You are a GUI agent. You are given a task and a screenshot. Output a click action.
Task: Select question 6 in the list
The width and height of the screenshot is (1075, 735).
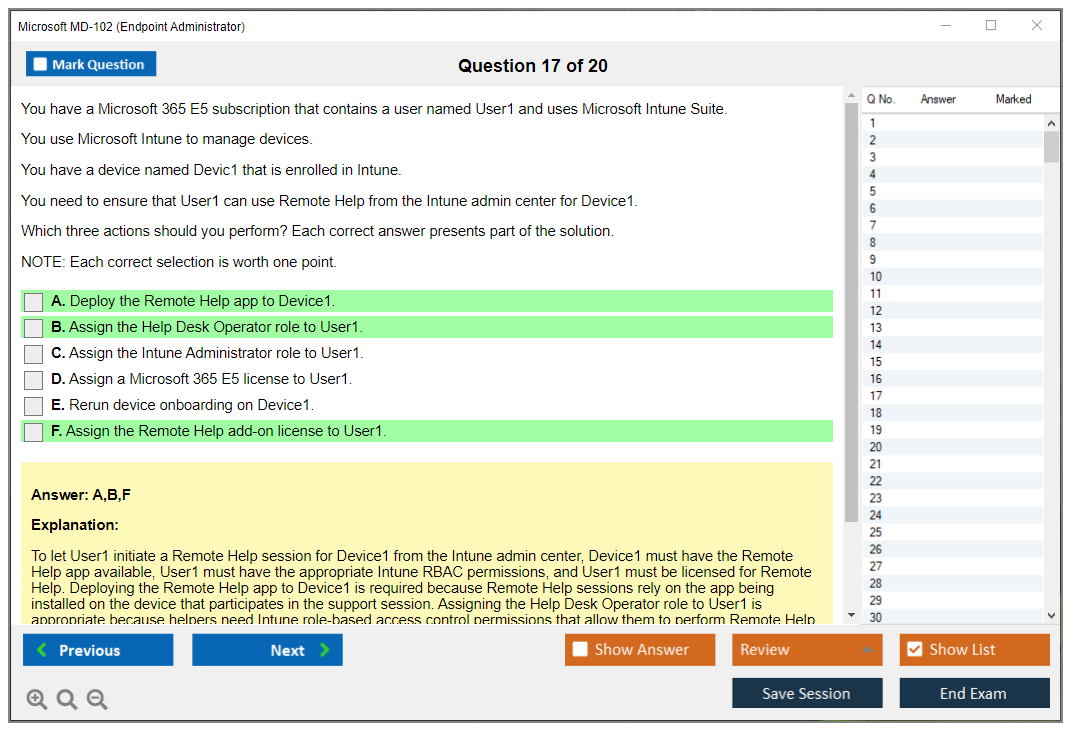(x=953, y=208)
